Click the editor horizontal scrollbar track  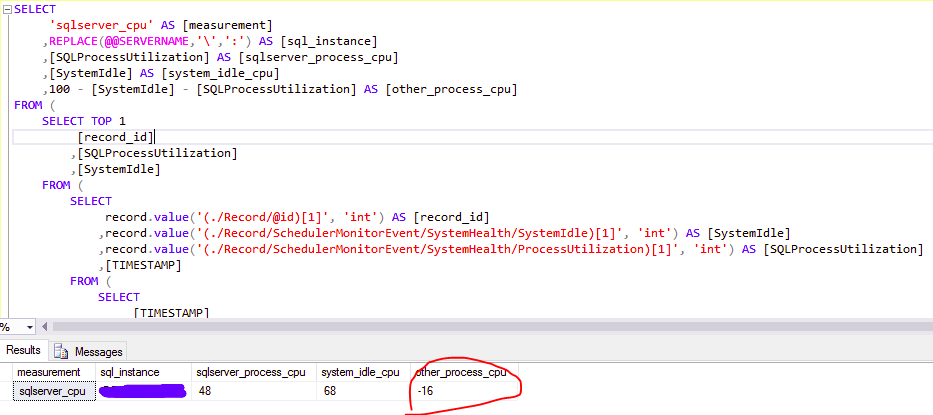[x=491, y=326]
